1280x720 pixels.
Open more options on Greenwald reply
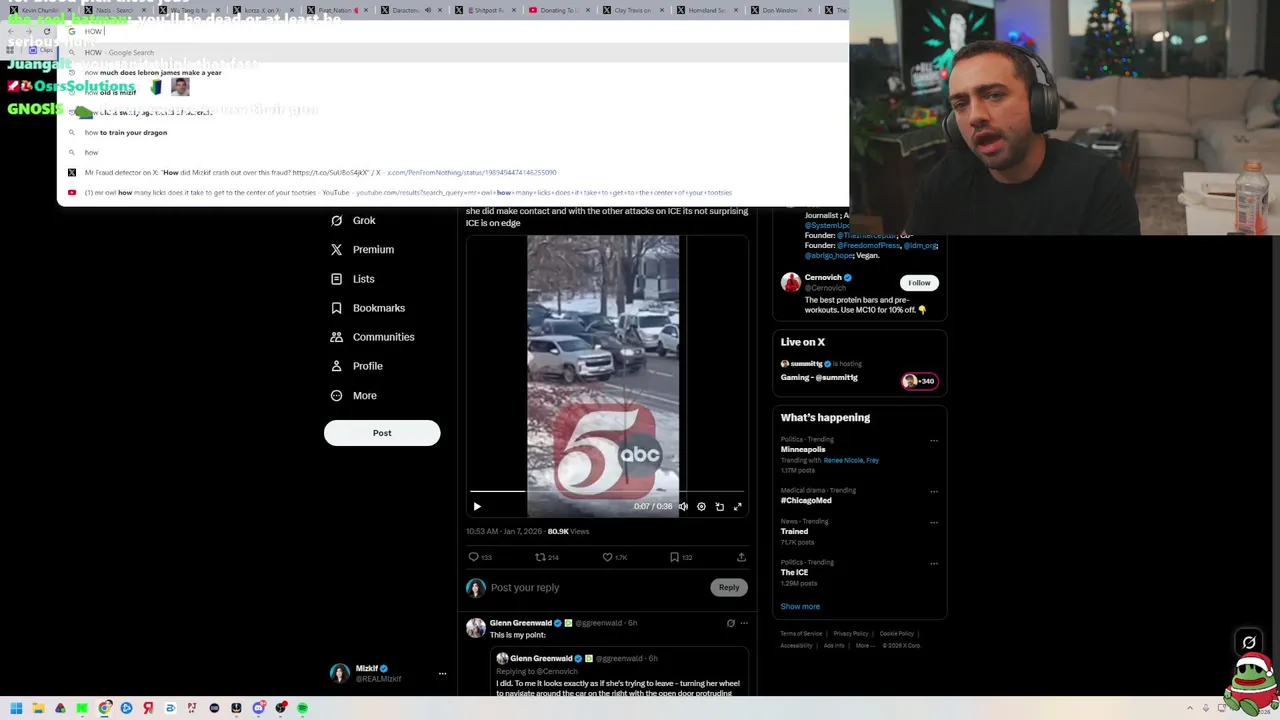pos(744,623)
